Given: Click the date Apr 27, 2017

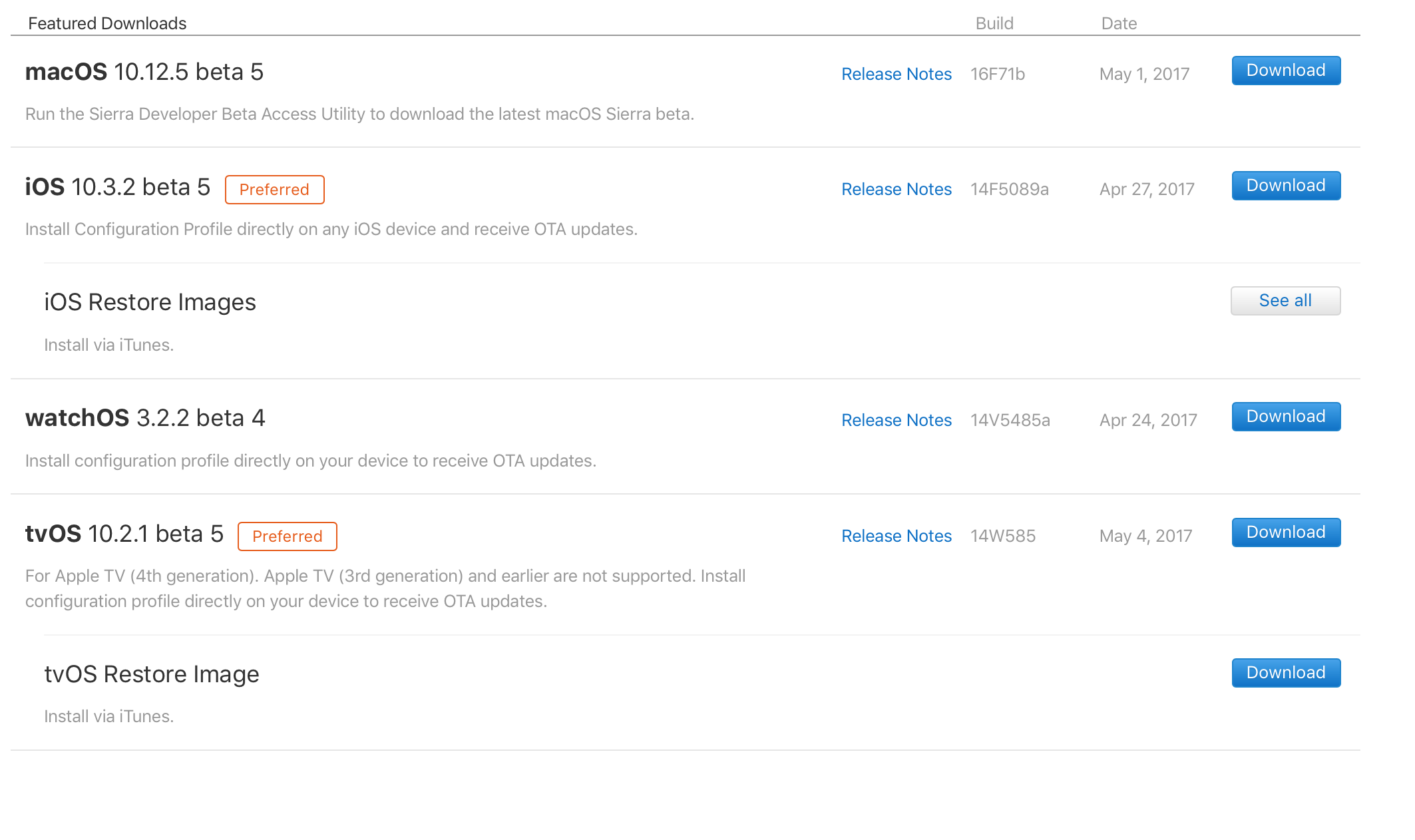Looking at the screenshot, I should [1147, 189].
